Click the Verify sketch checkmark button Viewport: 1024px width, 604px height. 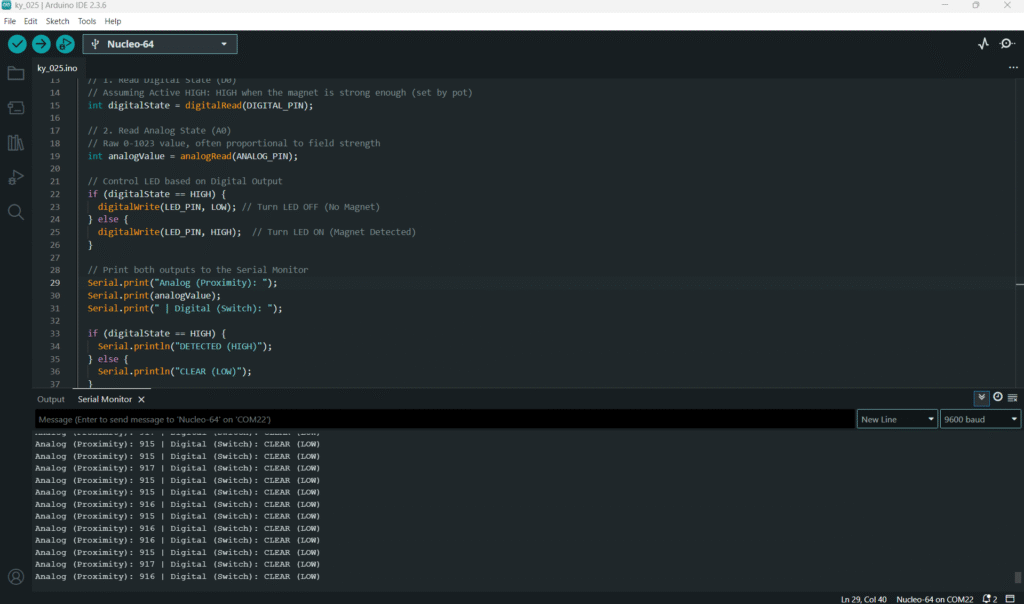[17, 44]
